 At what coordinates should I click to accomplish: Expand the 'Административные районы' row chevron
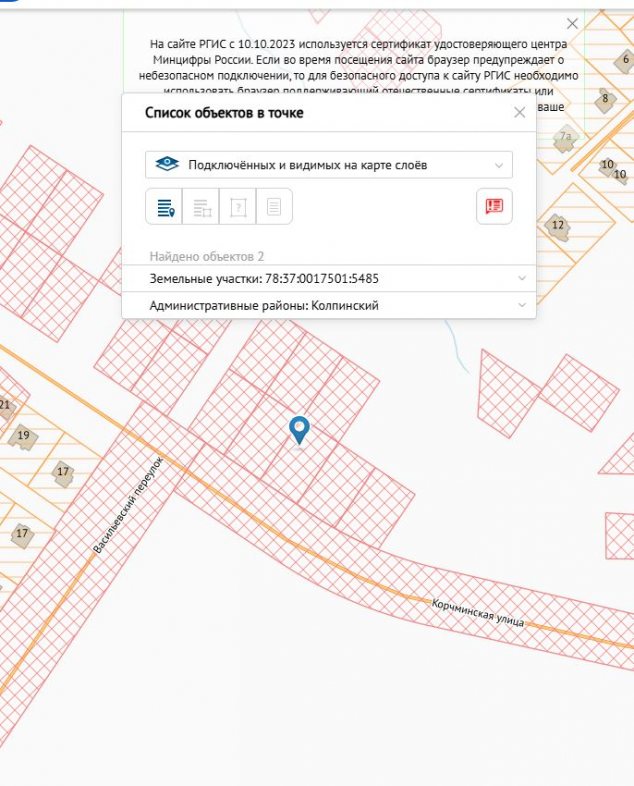[x=521, y=305]
